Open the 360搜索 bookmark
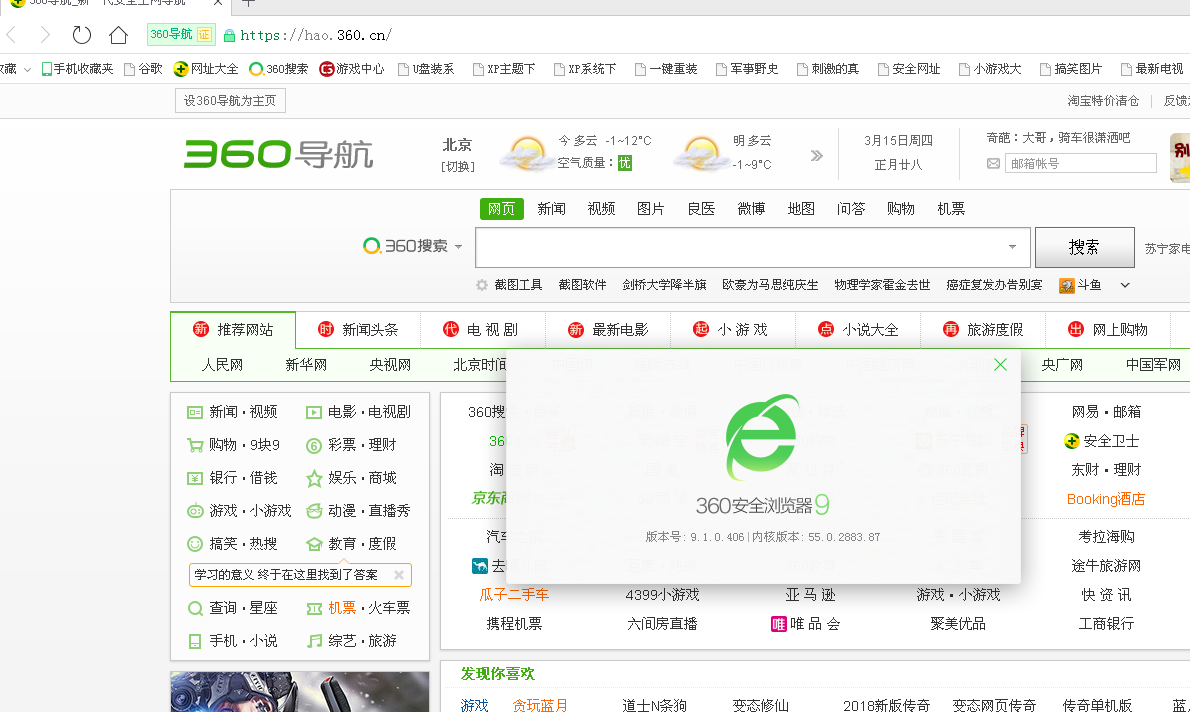 coord(279,69)
